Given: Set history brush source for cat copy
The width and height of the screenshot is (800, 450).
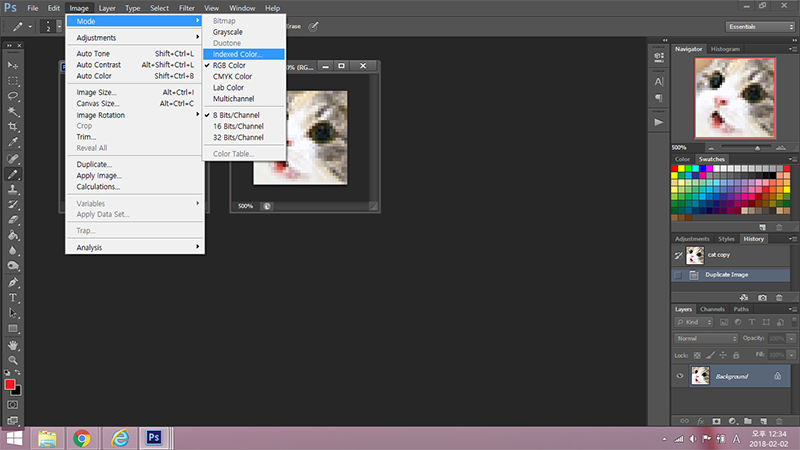Looking at the screenshot, I should (x=678, y=255).
